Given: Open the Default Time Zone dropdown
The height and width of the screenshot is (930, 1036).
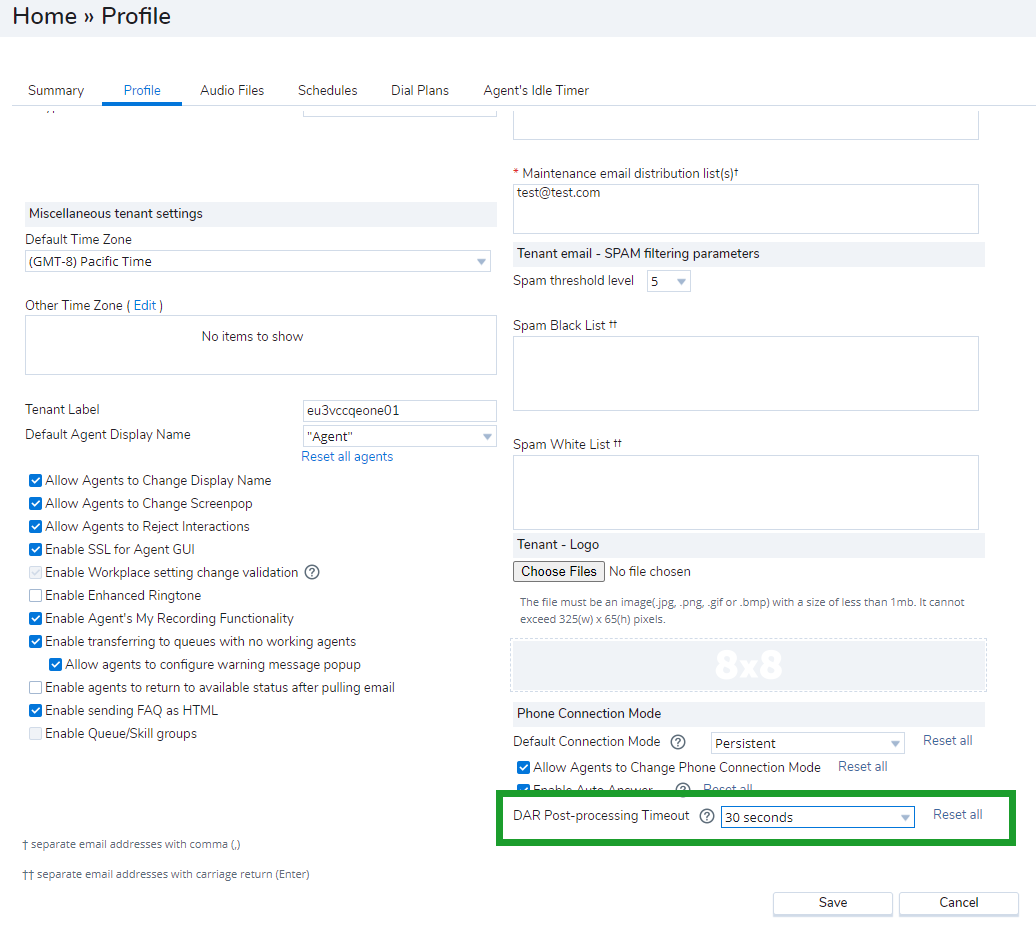Looking at the screenshot, I should pos(258,262).
